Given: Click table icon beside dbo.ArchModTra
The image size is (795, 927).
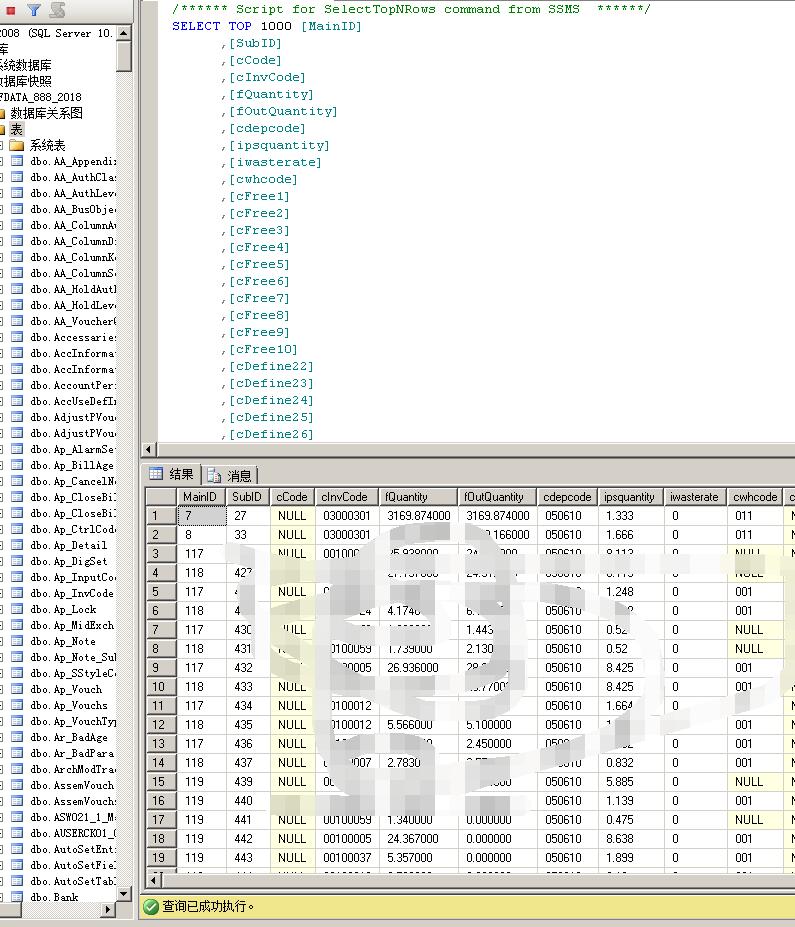Looking at the screenshot, I should (17, 769).
